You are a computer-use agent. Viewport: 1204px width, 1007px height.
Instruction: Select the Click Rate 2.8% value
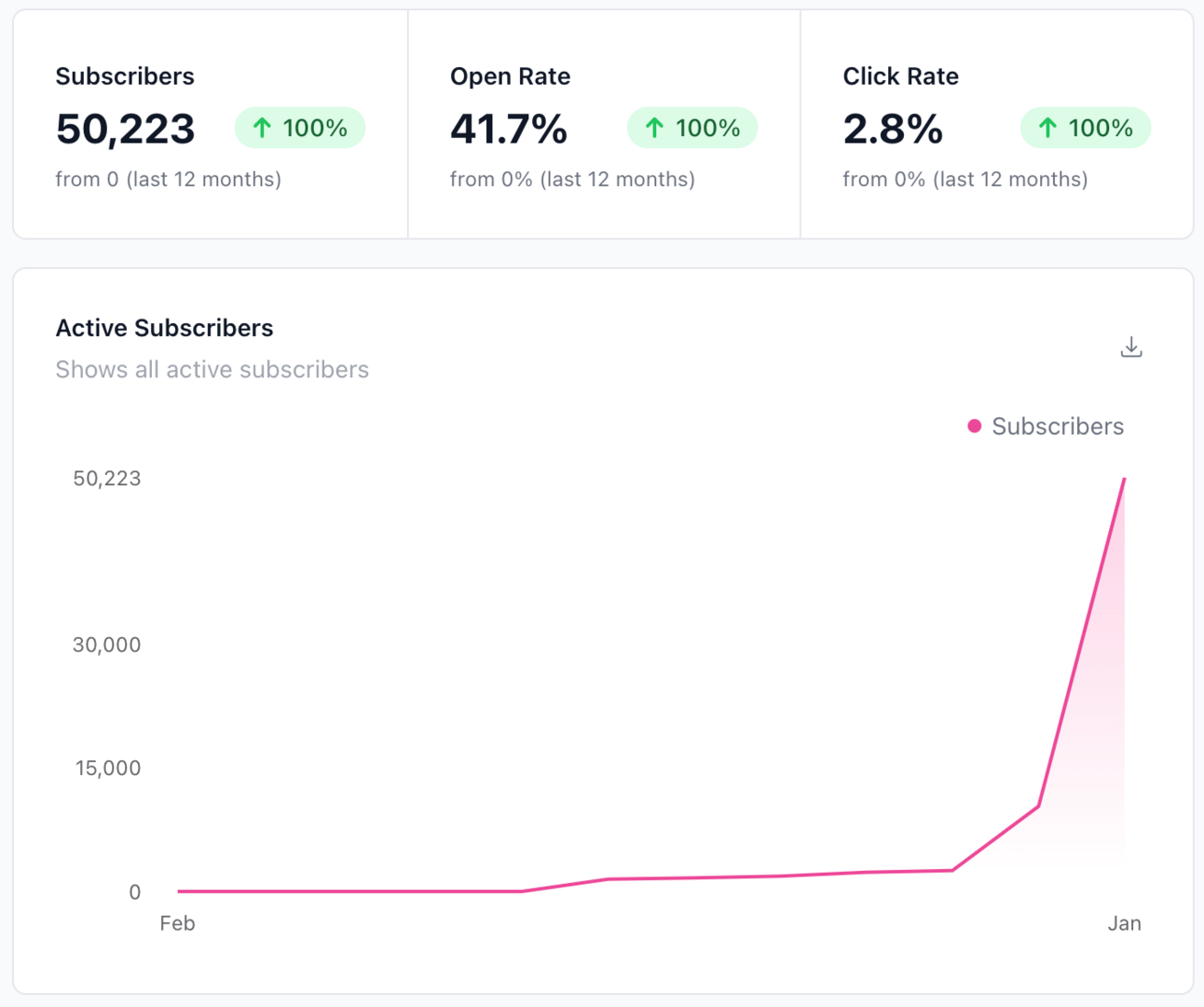892,129
